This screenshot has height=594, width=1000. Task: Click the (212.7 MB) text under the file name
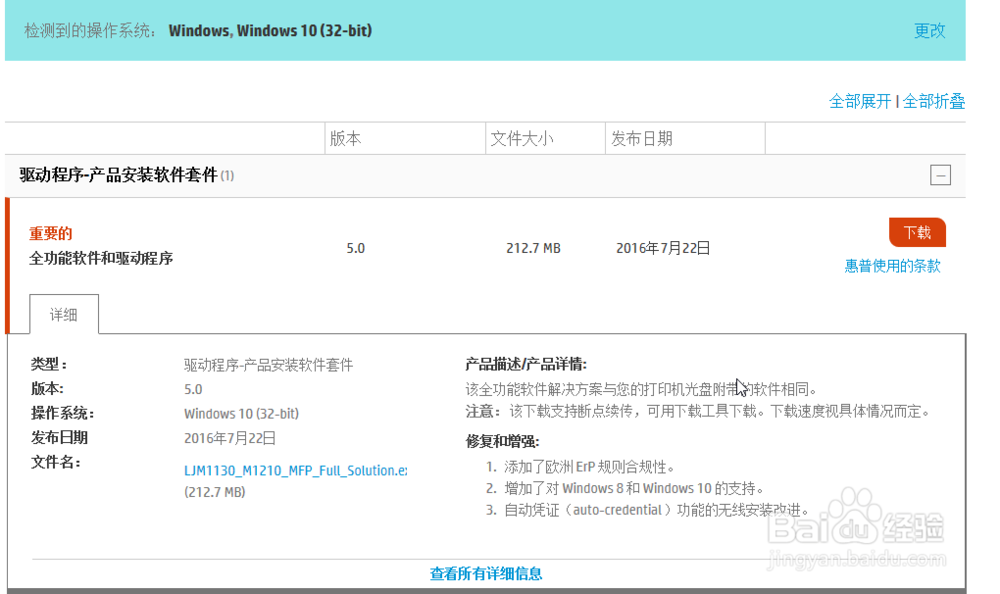point(214,492)
